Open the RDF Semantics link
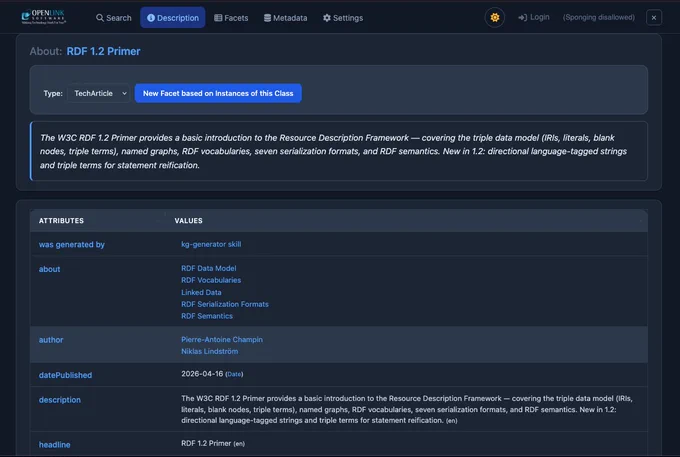 pyautogui.click(x=207, y=316)
